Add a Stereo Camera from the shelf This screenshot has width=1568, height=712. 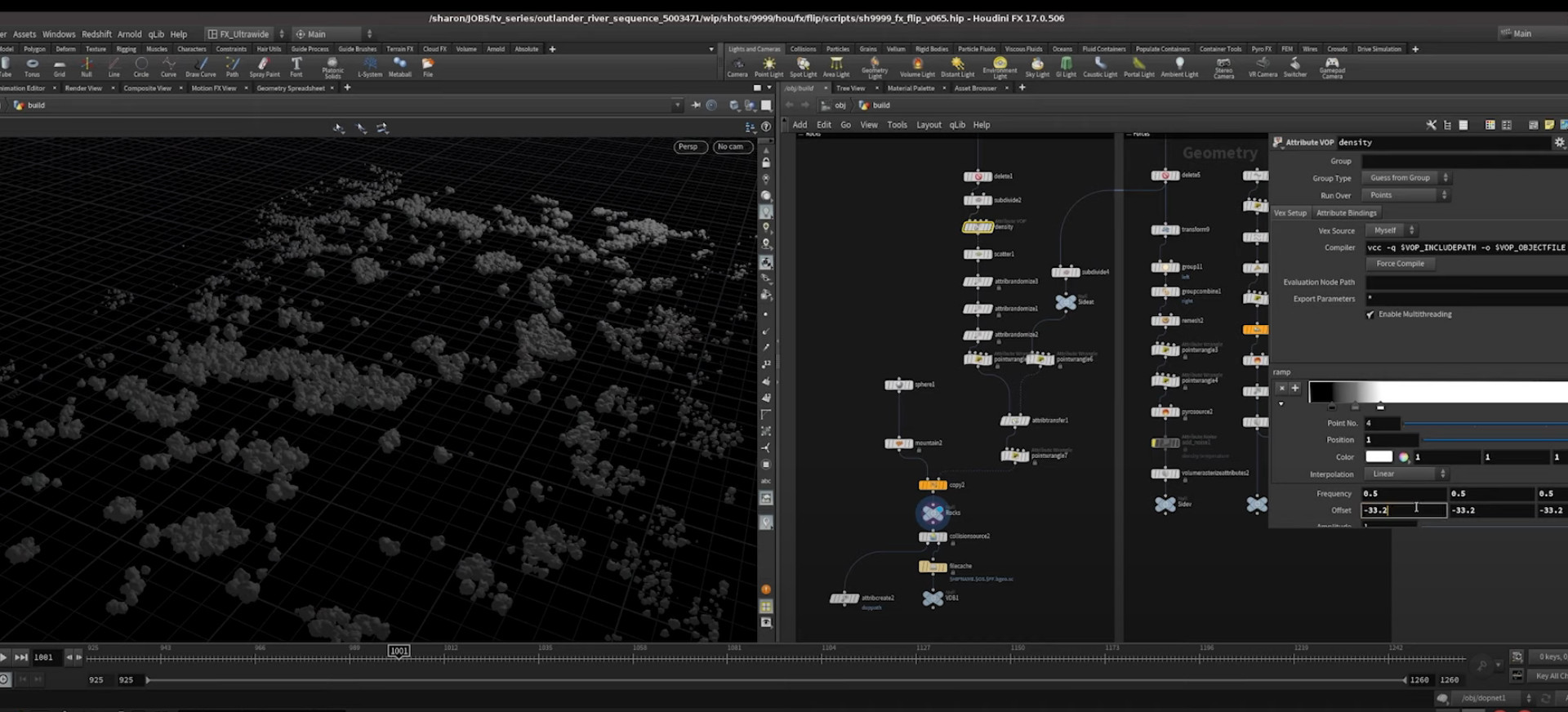tap(1223, 68)
